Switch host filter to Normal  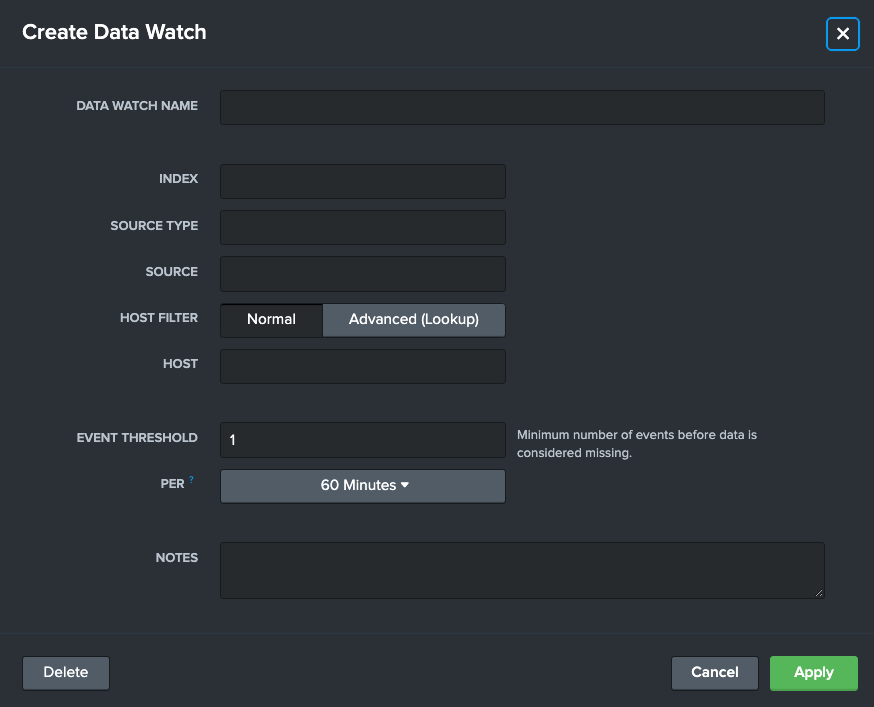click(x=271, y=320)
